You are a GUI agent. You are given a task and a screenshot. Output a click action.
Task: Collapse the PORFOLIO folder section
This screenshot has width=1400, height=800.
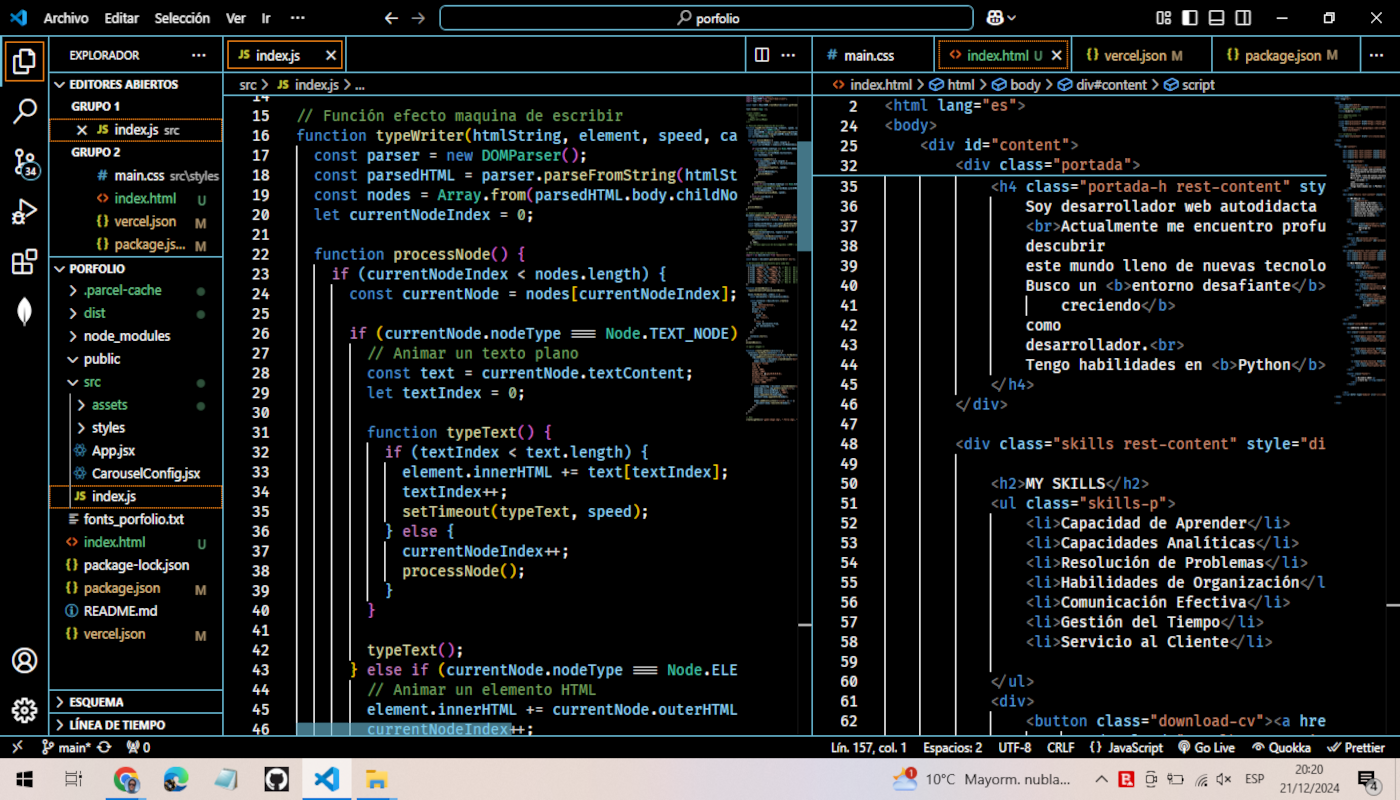136,268
